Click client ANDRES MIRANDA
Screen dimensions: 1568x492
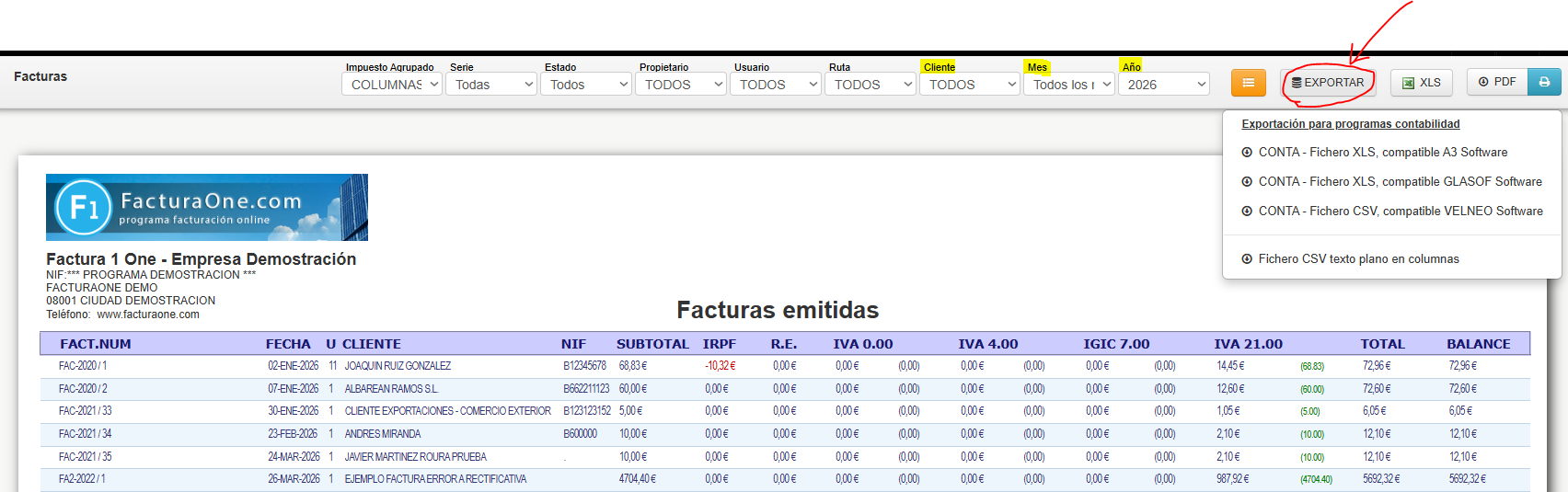pos(383,434)
